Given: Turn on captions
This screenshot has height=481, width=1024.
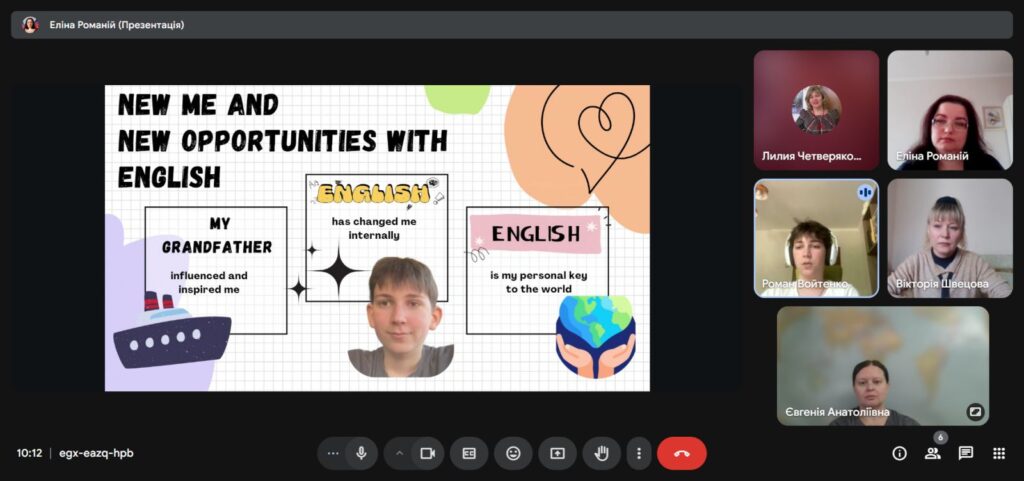Looking at the screenshot, I should pos(469,453).
